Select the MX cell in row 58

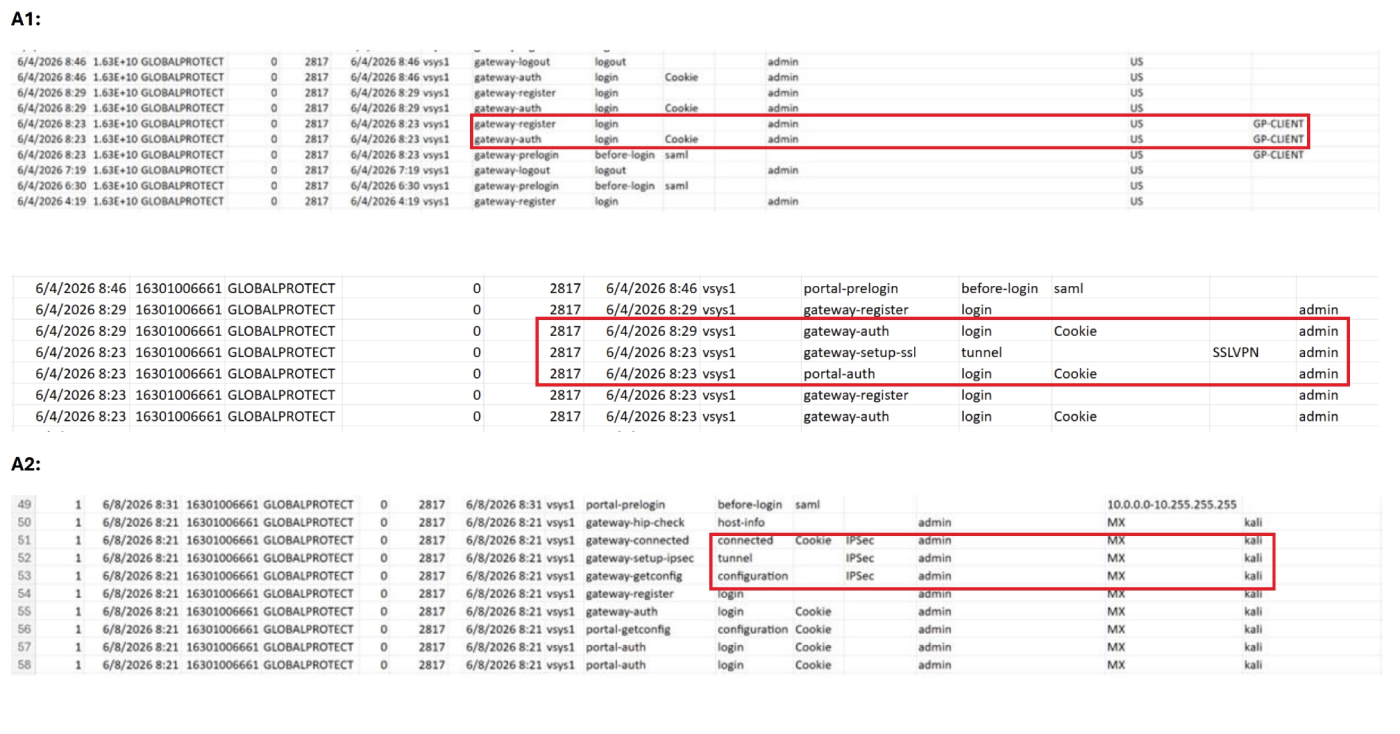click(1116, 665)
